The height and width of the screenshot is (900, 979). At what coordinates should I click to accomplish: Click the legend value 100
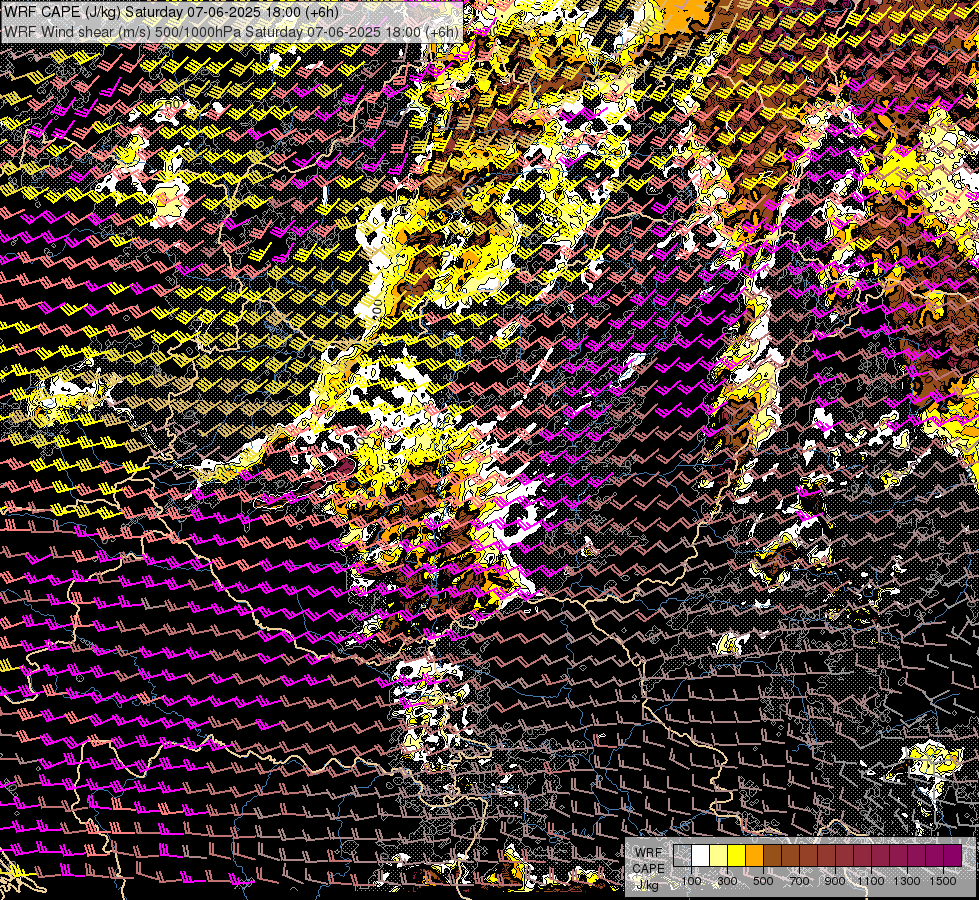click(691, 881)
